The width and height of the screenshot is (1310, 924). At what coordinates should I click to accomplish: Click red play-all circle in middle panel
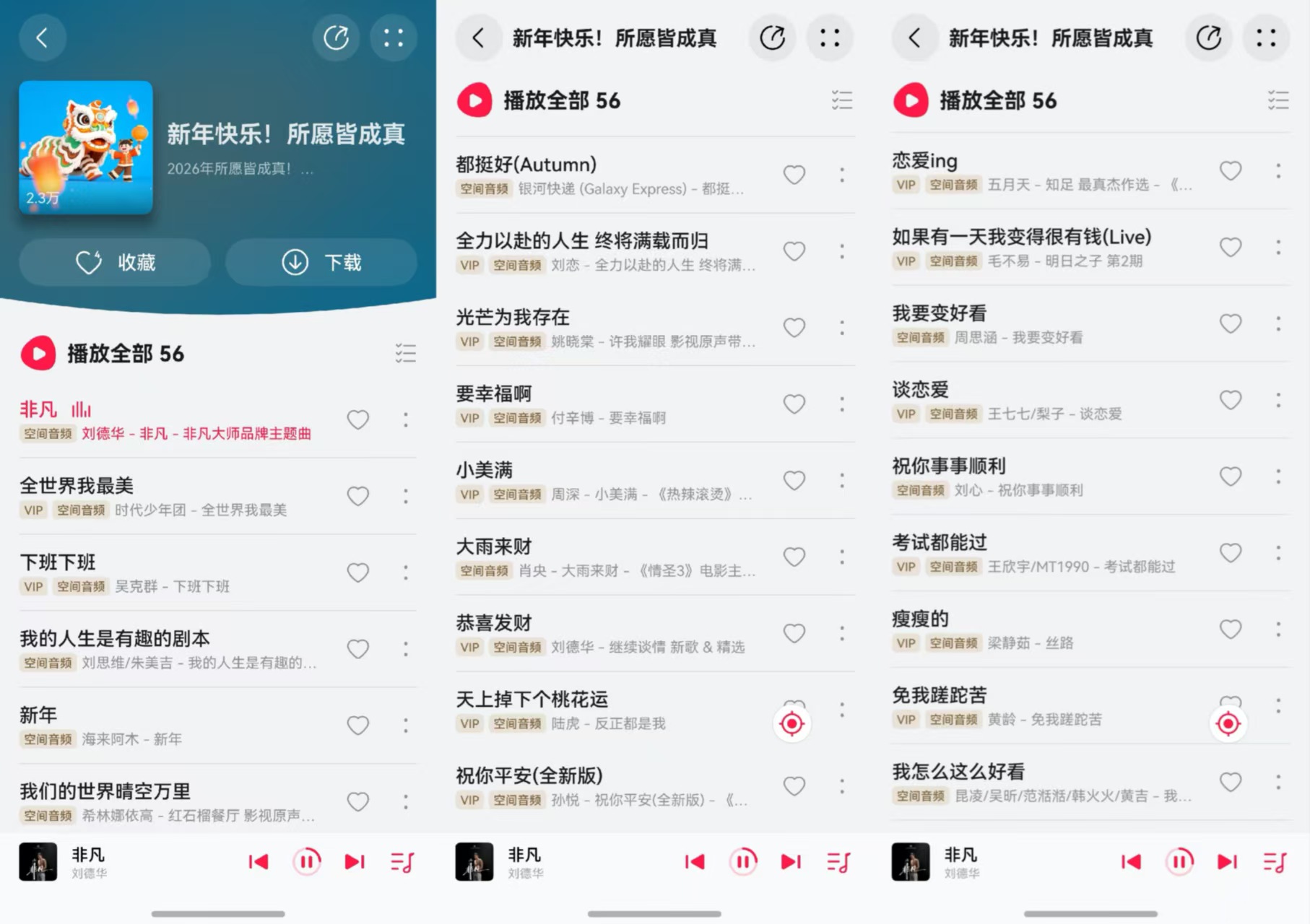[x=474, y=100]
